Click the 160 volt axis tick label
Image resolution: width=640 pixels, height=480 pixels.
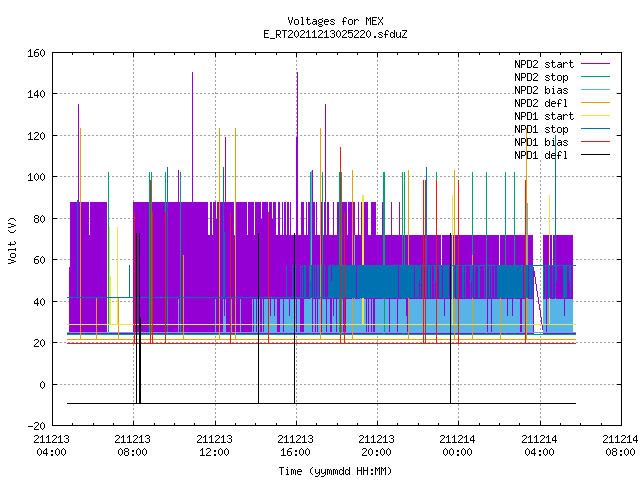click(36, 53)
